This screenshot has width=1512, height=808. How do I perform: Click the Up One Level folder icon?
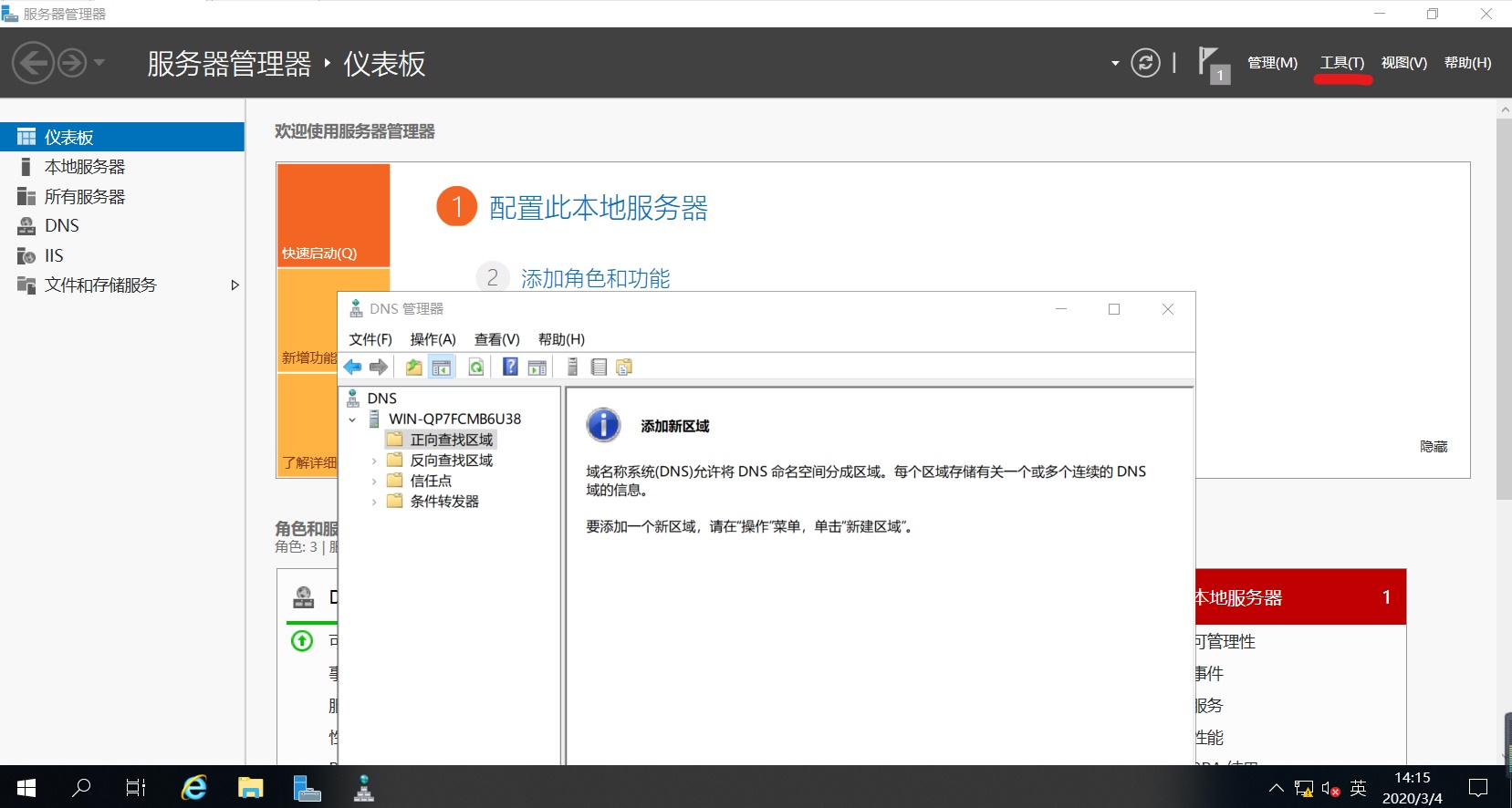point(413,368)
